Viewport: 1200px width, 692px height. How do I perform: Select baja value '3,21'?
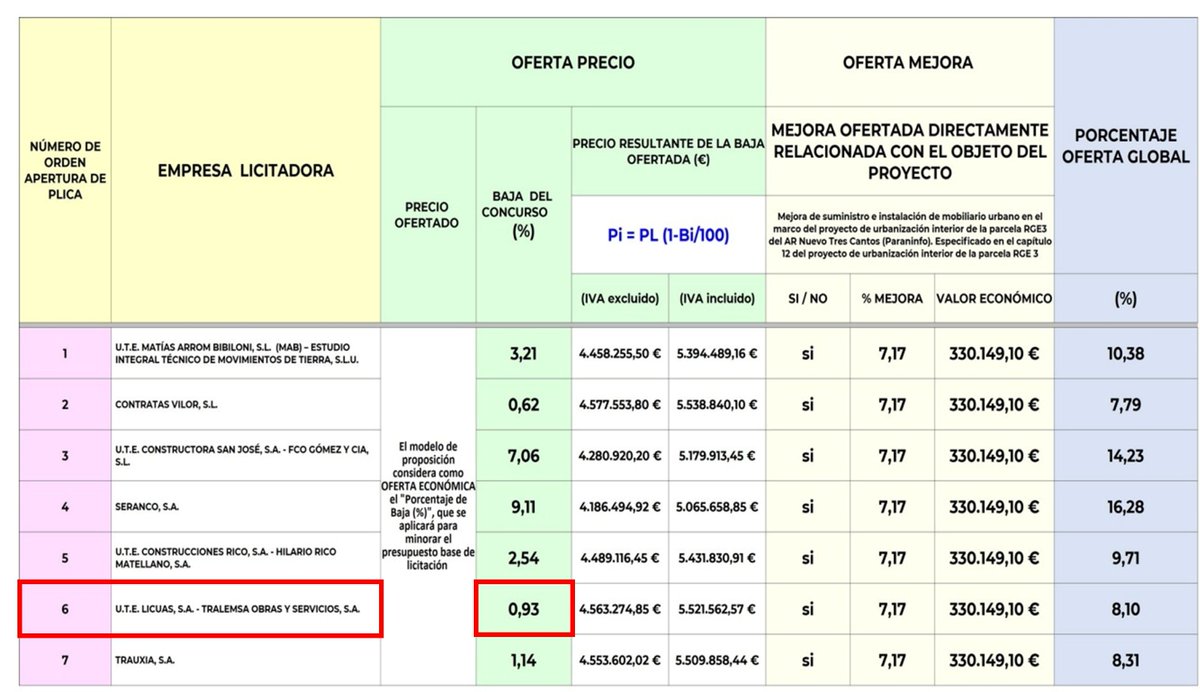click(x=524, y=352)
